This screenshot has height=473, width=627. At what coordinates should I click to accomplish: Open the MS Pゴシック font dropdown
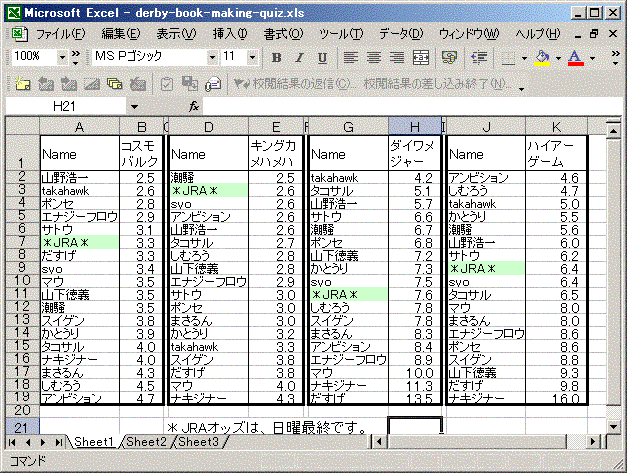pyautogui.click(x=212, y=58)
